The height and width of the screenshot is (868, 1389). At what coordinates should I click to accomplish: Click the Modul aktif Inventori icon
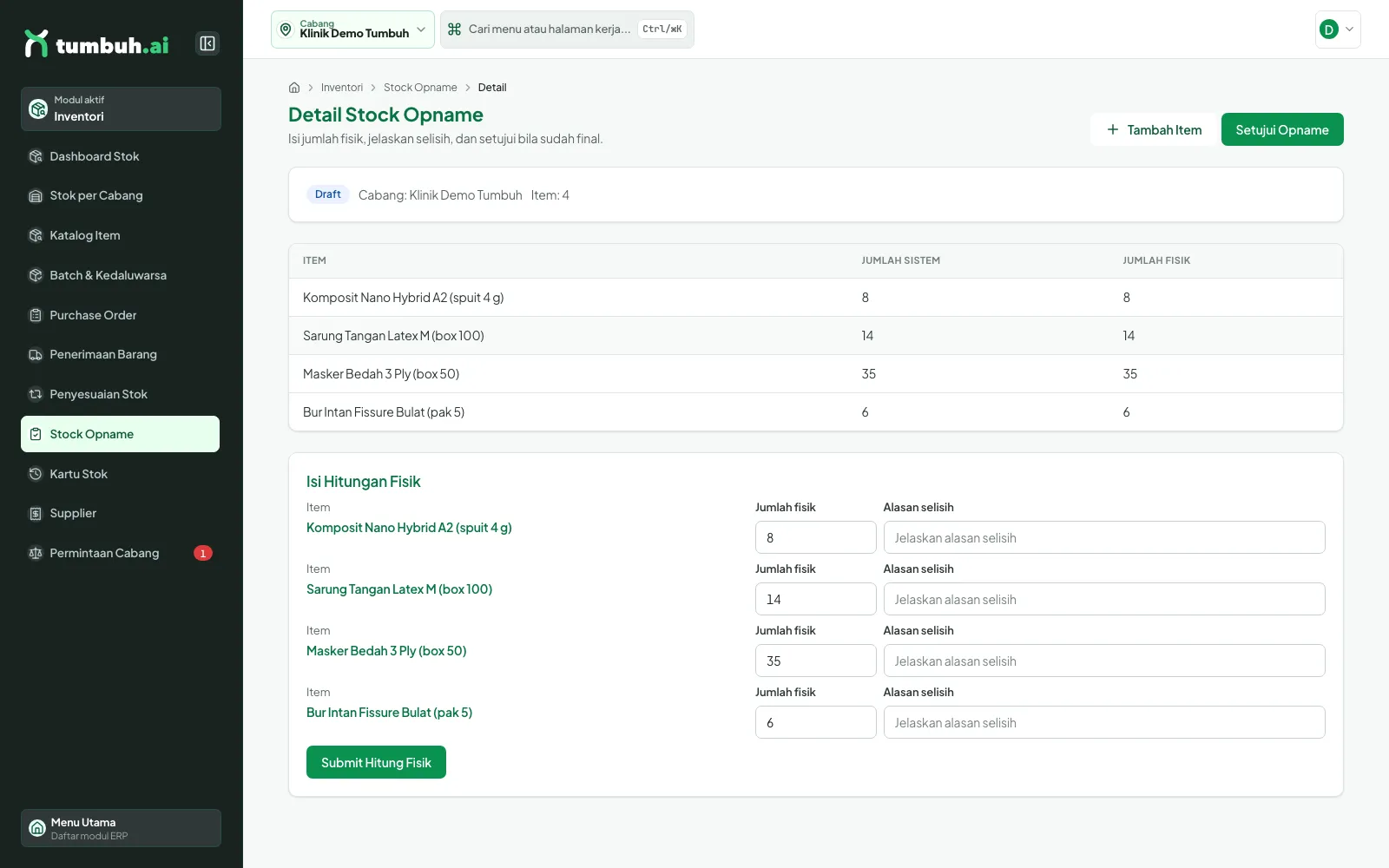click(x=38, y=108)
